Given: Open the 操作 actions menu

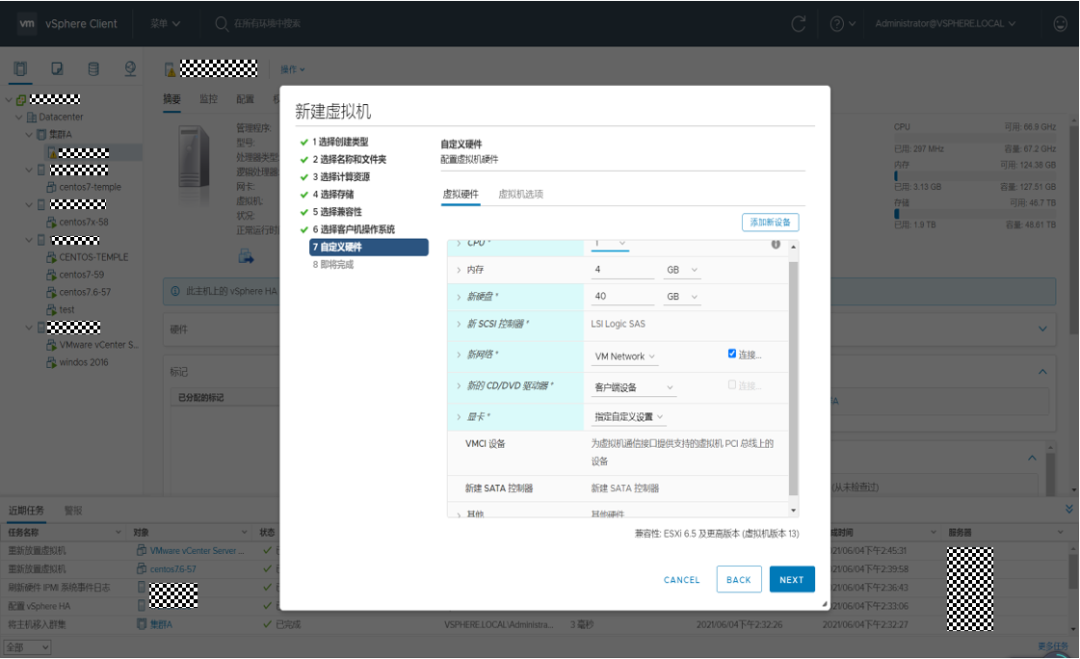Looking at the screenshot, I should pos(292,70).
